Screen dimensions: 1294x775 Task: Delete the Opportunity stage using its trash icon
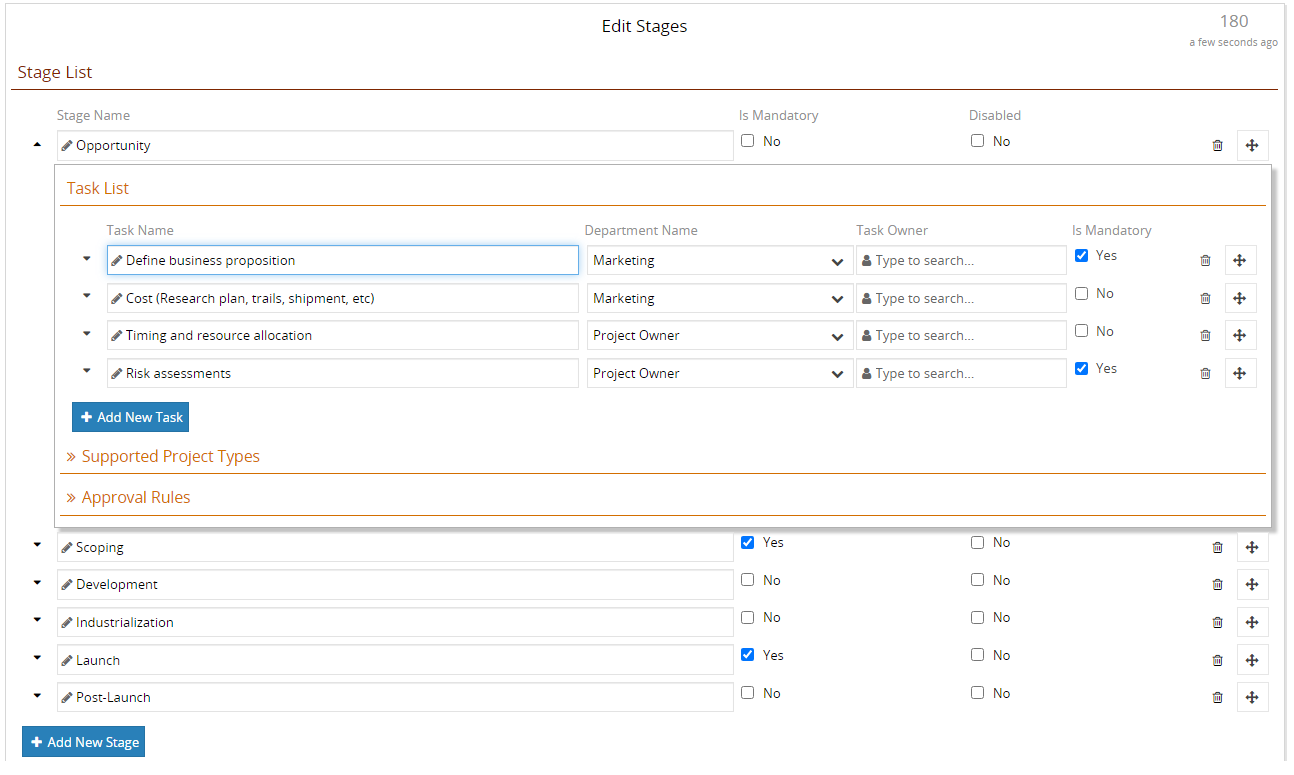click(1217, 146)
